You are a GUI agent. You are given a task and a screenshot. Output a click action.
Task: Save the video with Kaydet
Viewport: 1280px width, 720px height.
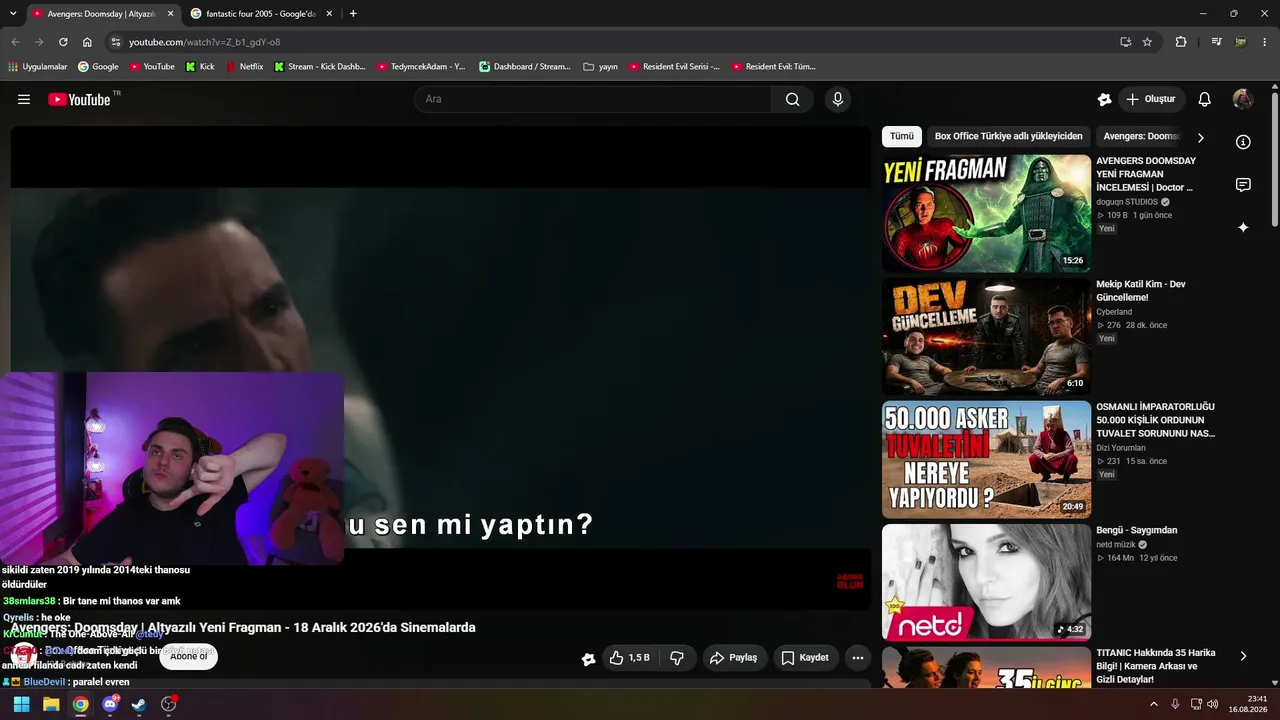point(805,658)
